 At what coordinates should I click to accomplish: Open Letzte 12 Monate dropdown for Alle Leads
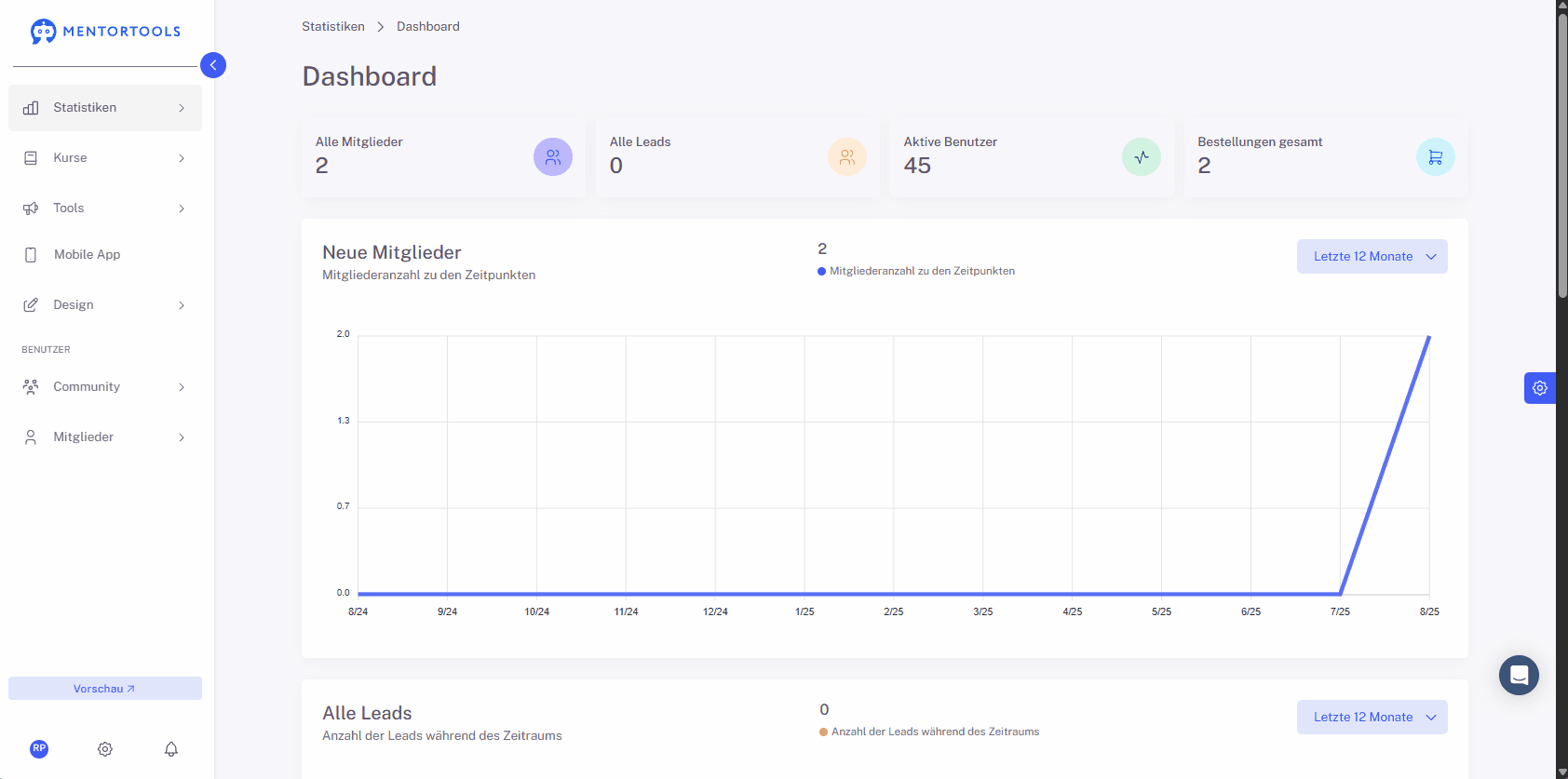[1372, 718]
